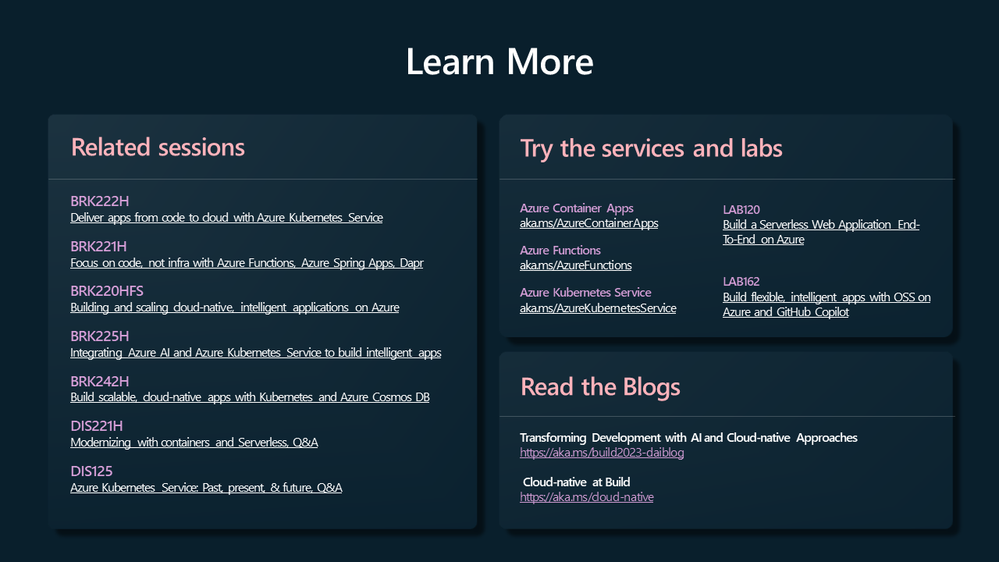Viewport: 999px width, 562px height.
Task: Select the BRK222H session code
Action: [x=99, y=201]
